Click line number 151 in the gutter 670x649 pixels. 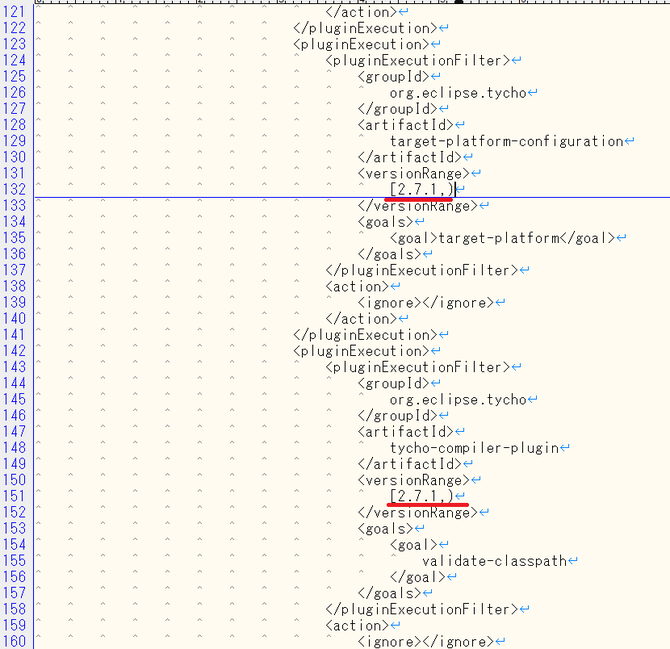pos(14,496)
